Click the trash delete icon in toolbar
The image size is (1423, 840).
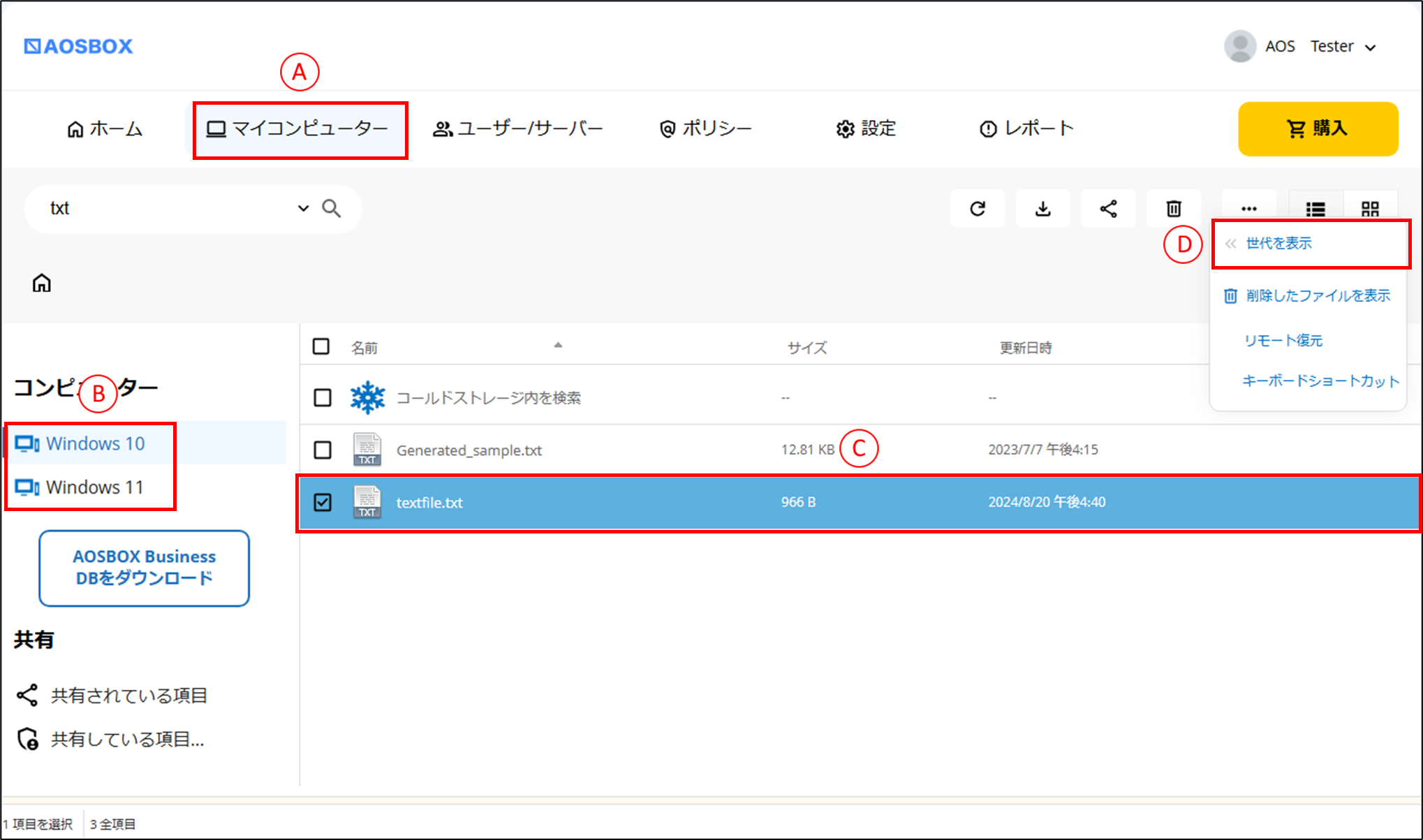[1174, 209]
